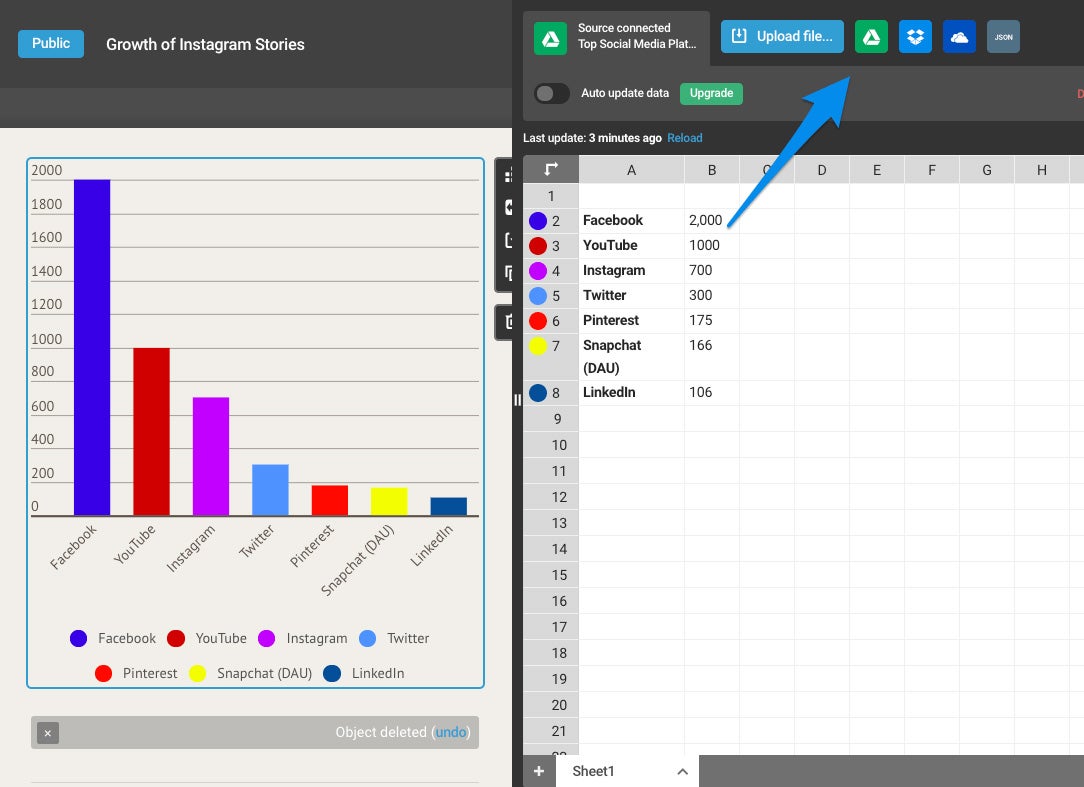The width and height of the screenshot is (1084, 787).
Task: Open the Source connected Google Drive tab
Action: [x=617, y=37]
